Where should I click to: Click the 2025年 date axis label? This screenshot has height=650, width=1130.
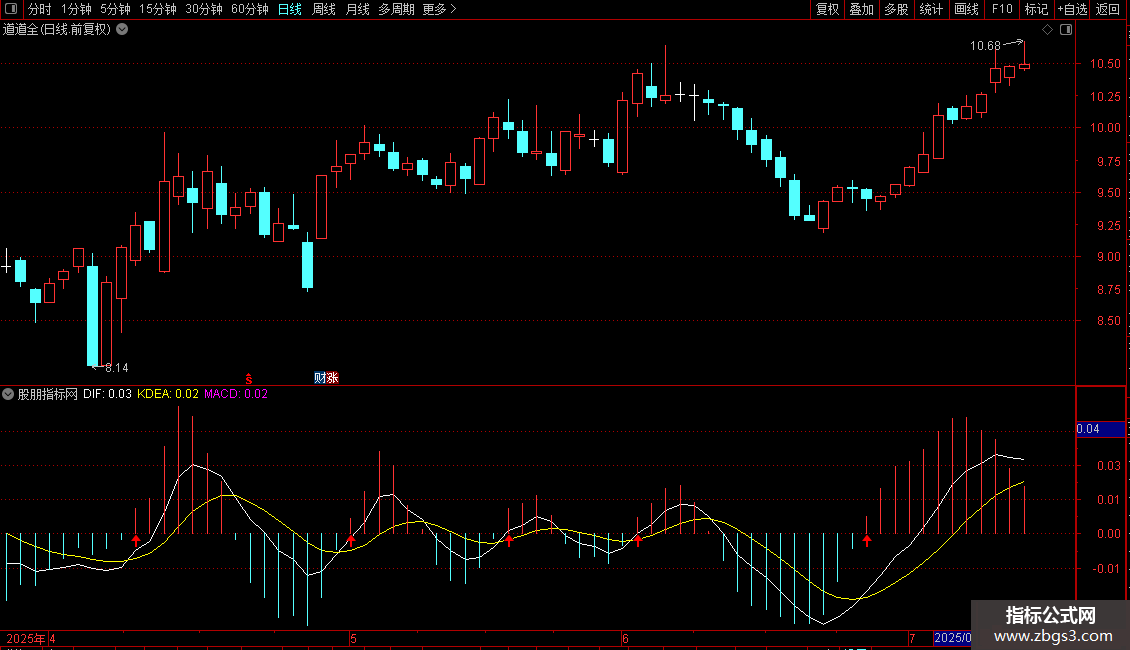pyautogui.click(x=26, y=638)
